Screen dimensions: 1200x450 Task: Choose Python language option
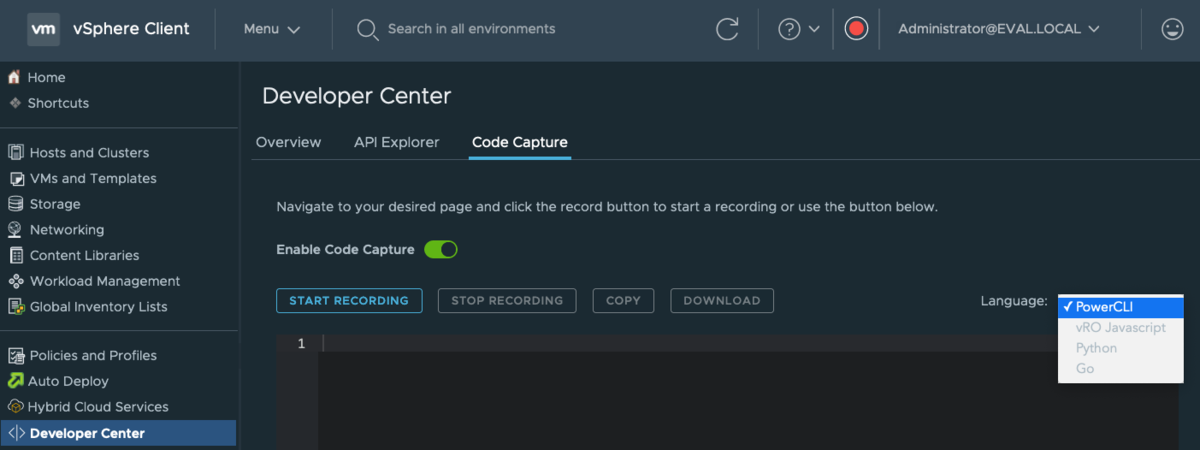point(1120,348)
